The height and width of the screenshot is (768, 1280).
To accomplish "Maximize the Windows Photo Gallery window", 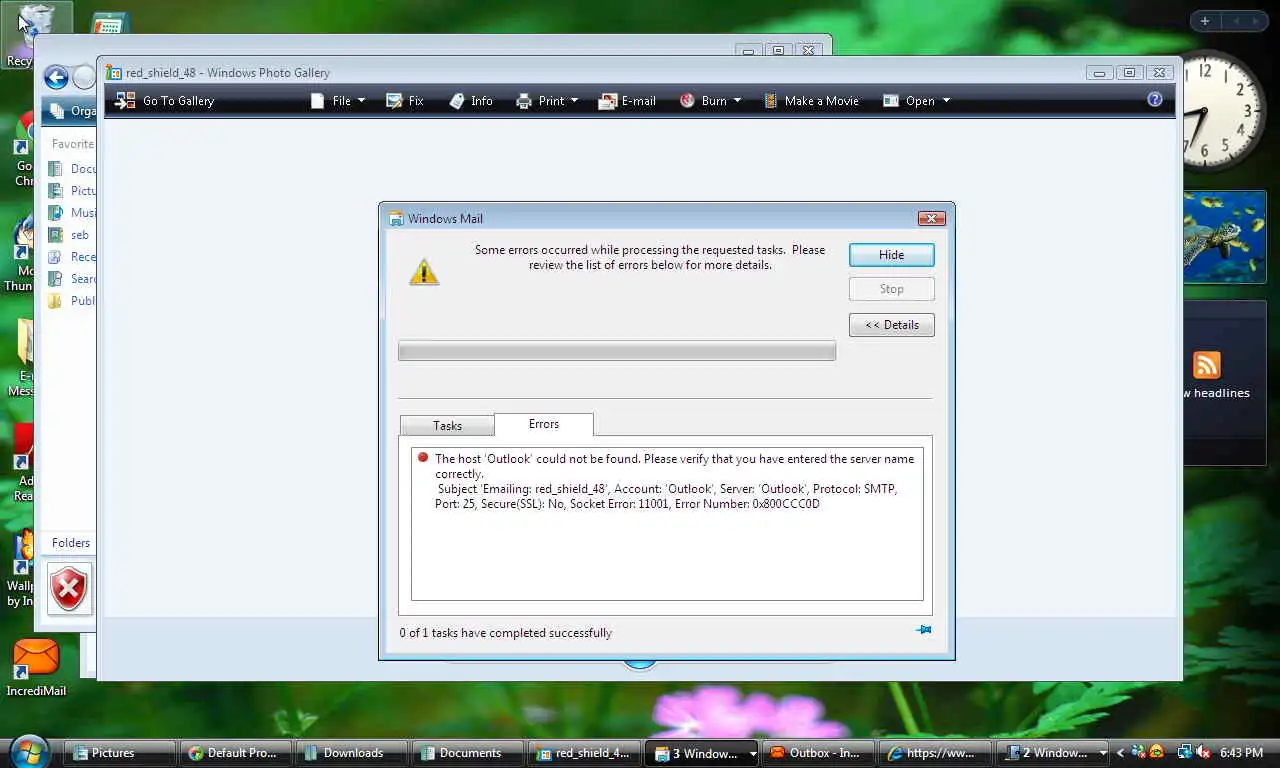I will pos(1129,72).
